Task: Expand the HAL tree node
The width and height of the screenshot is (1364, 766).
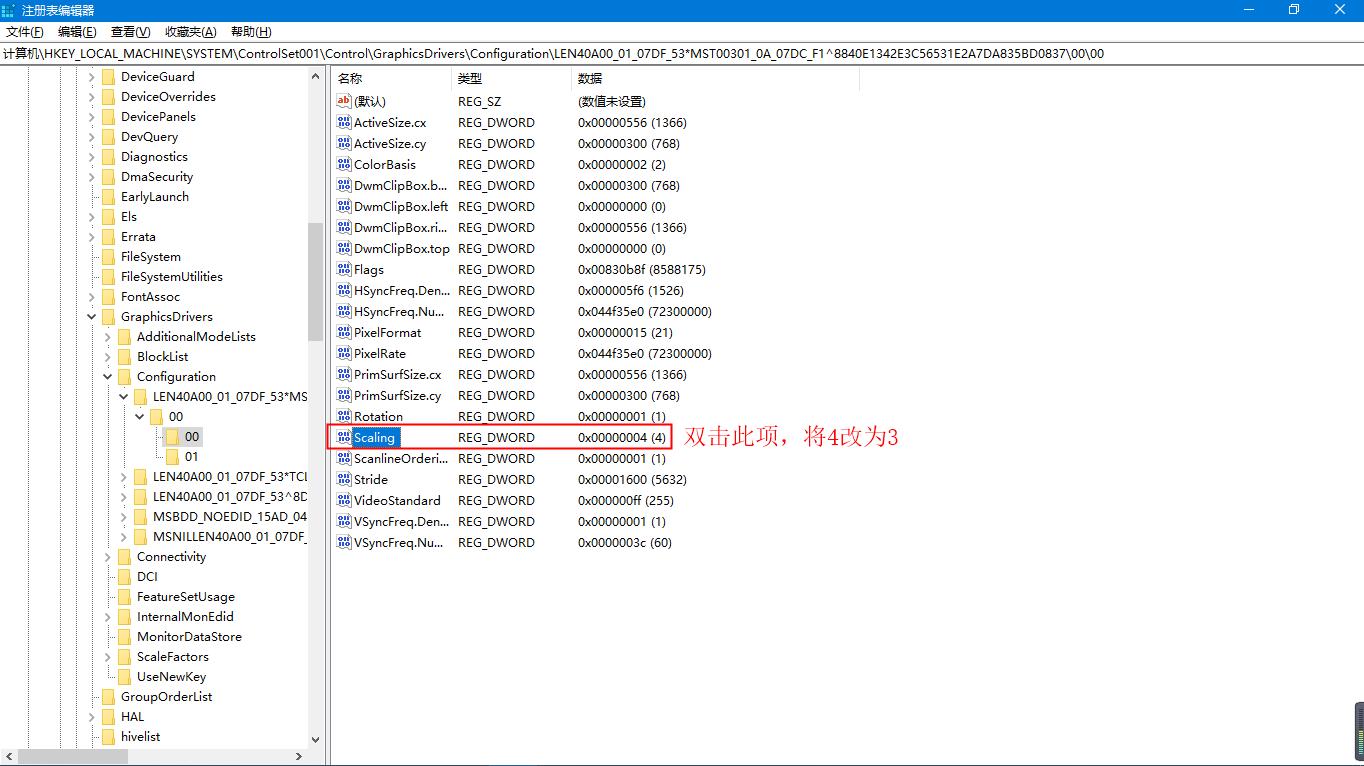Action: pyautogui.click(x=92, y=717)
